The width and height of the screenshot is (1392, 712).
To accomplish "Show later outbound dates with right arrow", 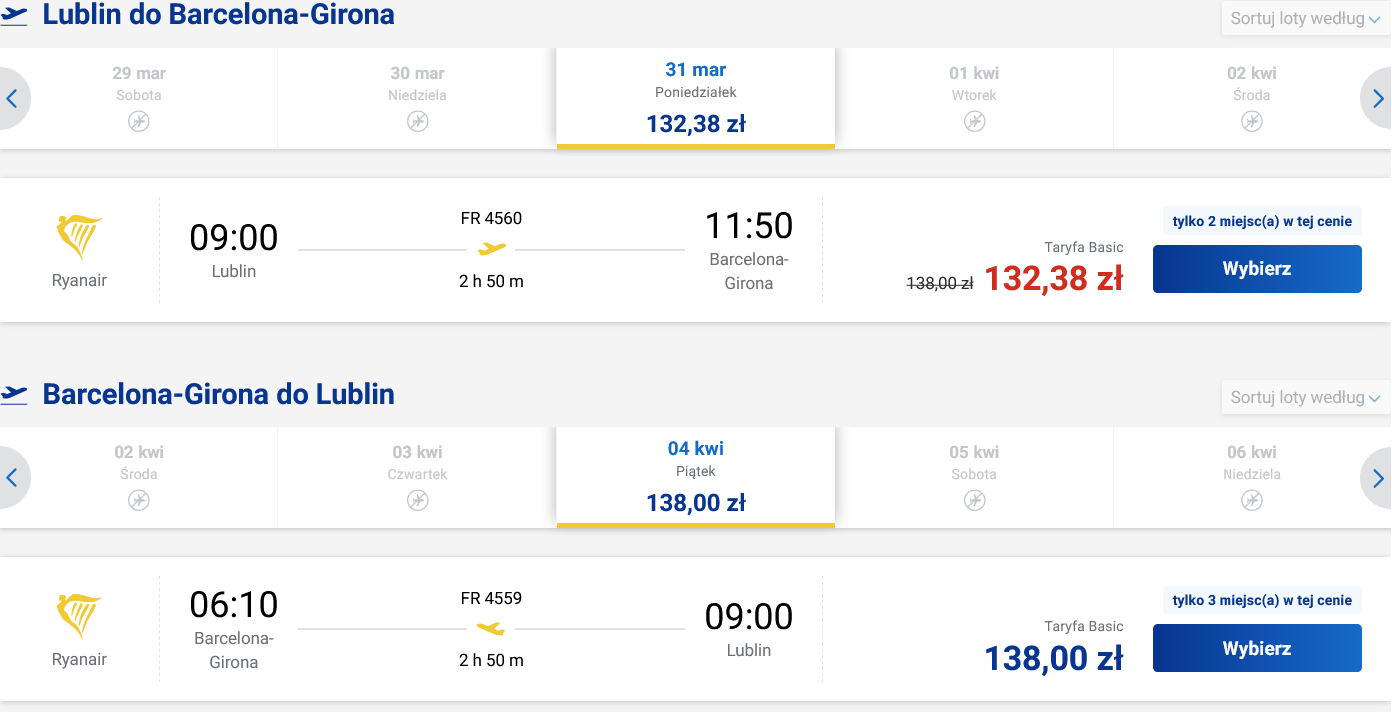I will 1377,98.
